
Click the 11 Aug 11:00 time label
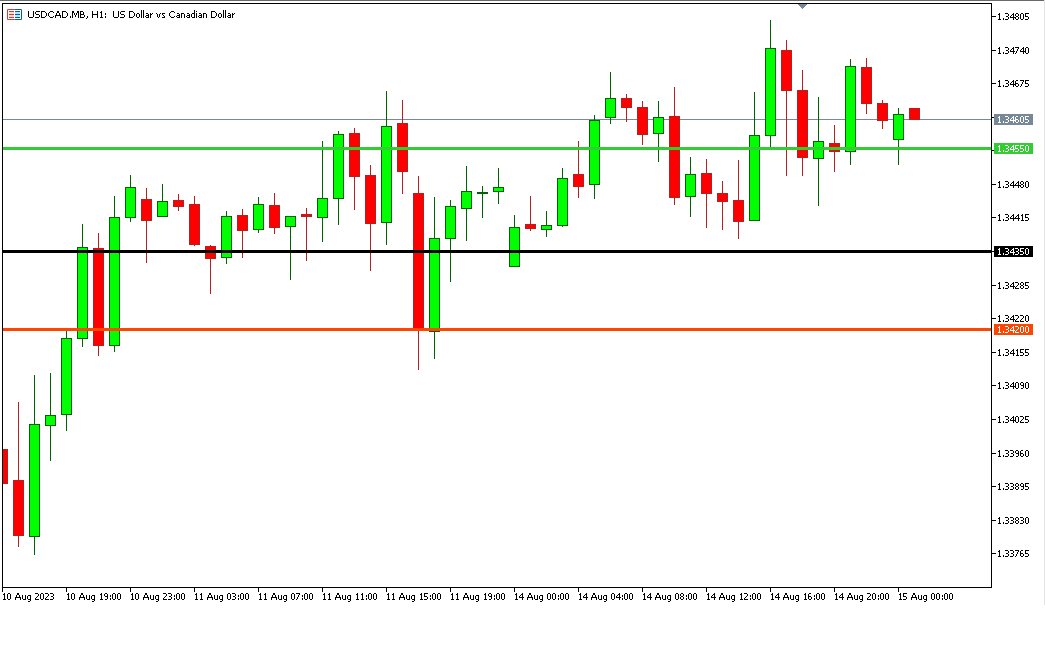coord(349,597)
